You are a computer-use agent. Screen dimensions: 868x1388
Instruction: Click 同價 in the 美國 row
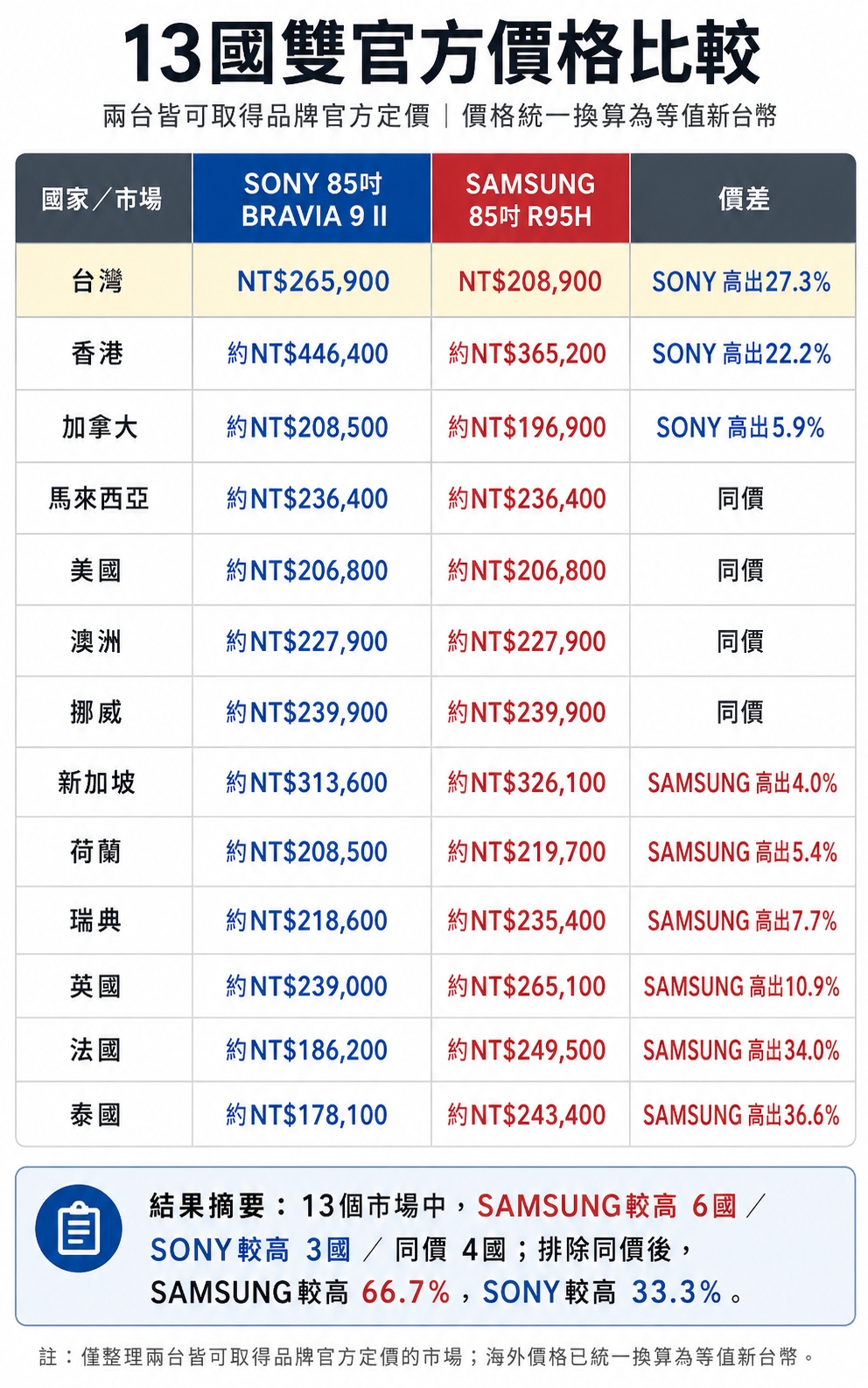tap(740, 571)
